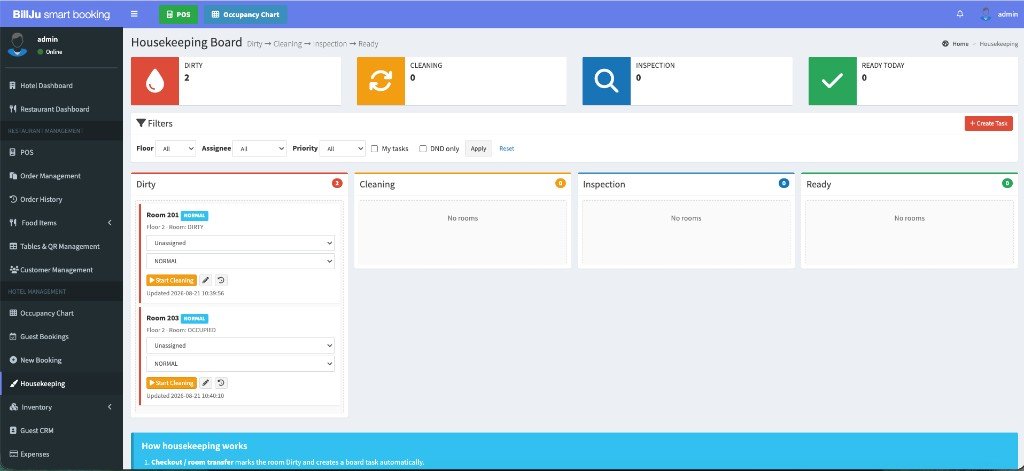Open Expenses in sidebar
Screen dimensions: 1024x471
(x=61, y=454)
